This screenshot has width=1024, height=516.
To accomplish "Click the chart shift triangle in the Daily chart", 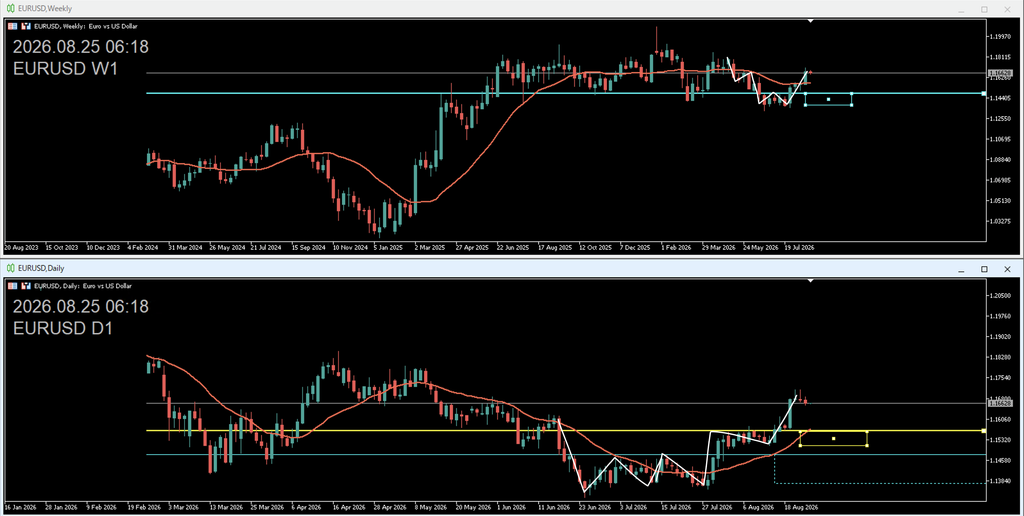I will click(x=810, y=281).
